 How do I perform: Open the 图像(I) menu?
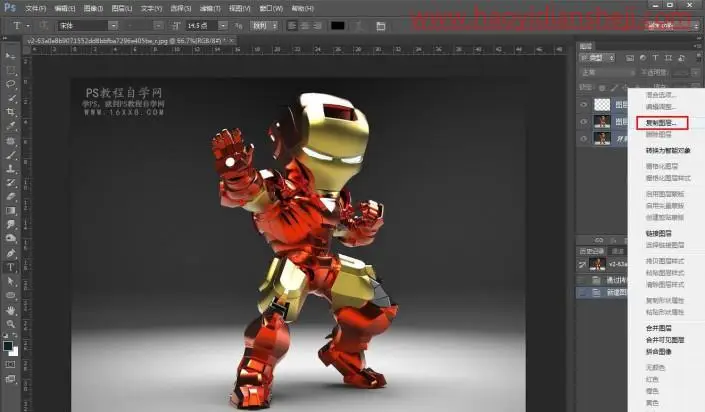[94, 9]
